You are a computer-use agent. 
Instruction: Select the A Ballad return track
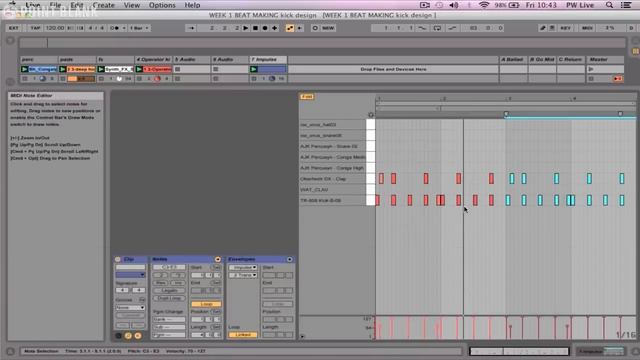pyautogui.click(x=513, y=60)
